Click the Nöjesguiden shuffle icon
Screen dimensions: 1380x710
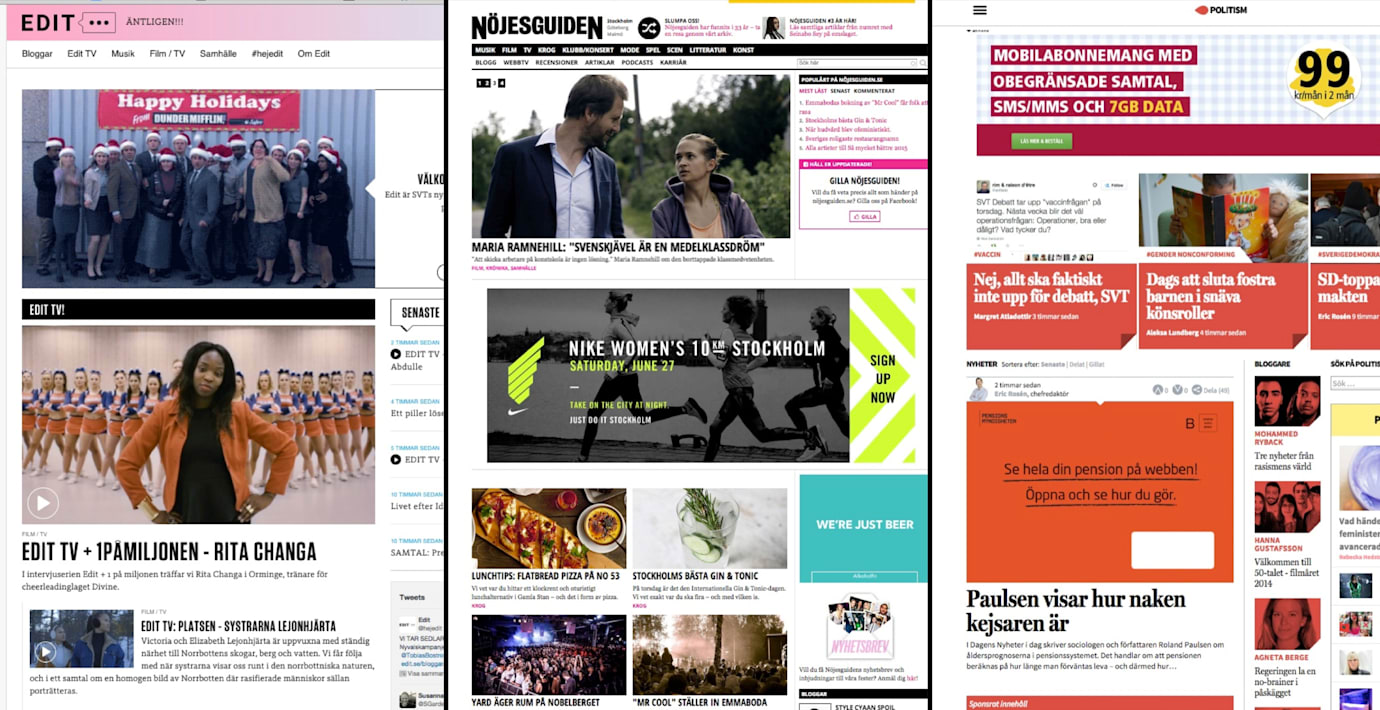click(x=648, y=27)
